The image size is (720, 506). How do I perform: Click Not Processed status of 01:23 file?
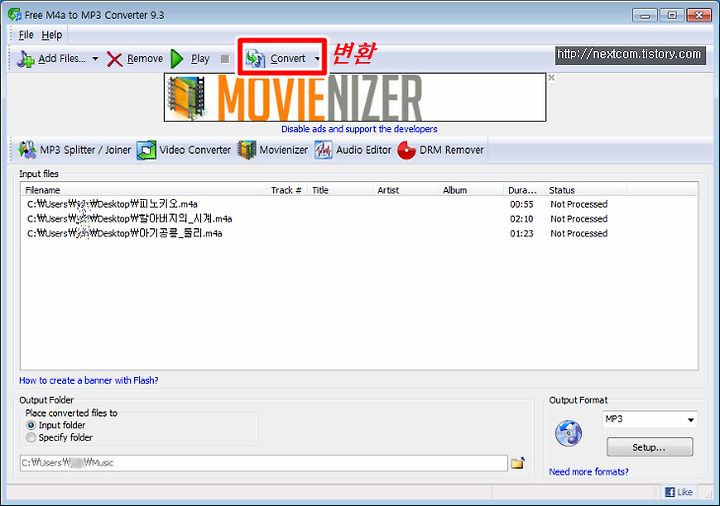[579, 234]
